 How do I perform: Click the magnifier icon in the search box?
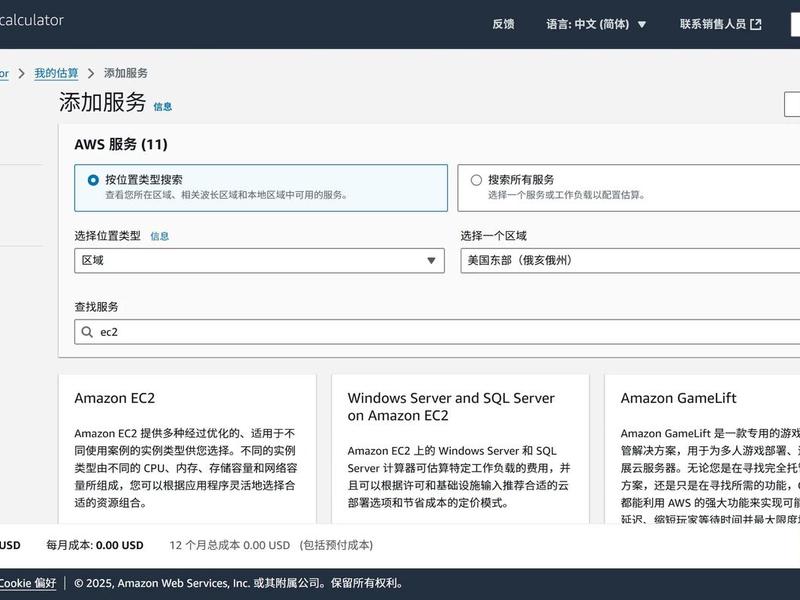point(87,332)
